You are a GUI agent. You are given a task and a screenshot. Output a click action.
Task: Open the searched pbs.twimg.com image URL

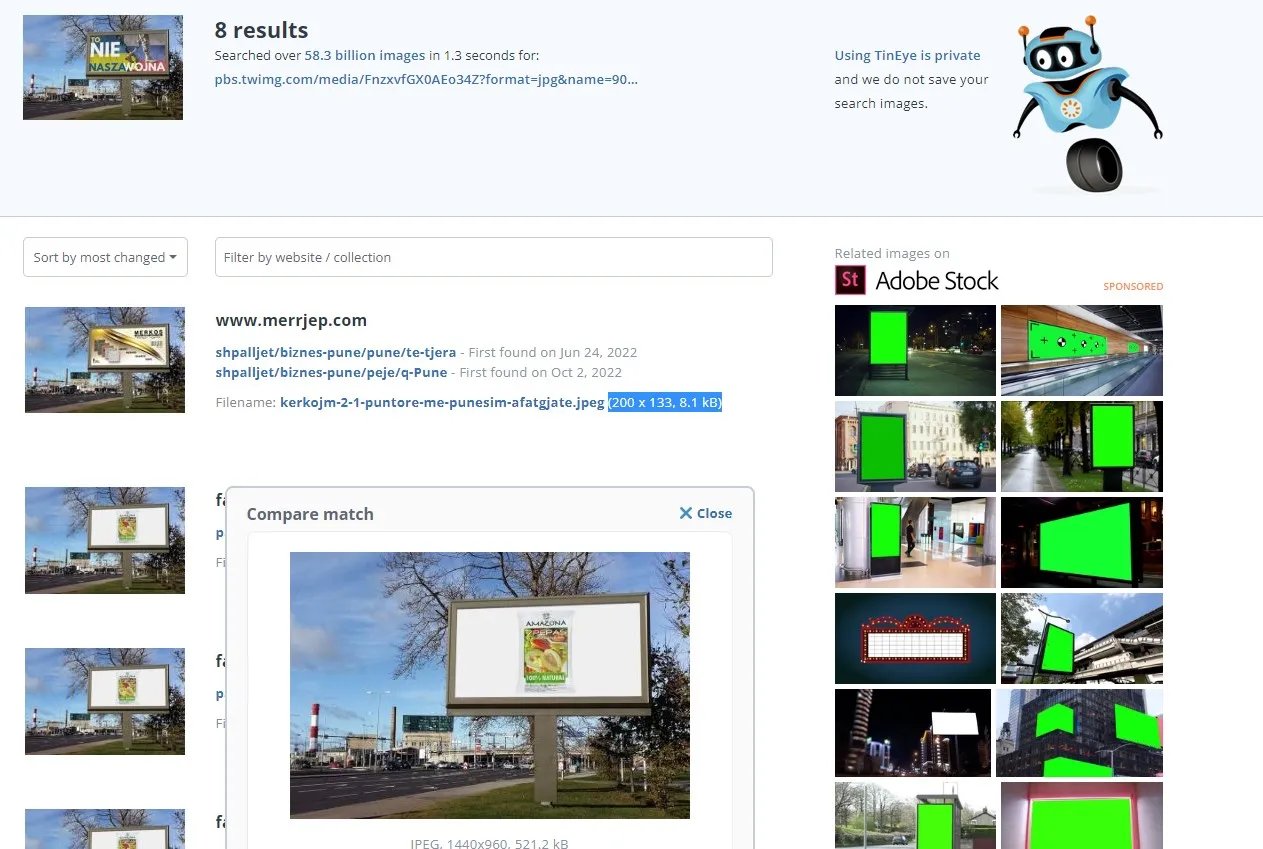(x=426, y=79)
